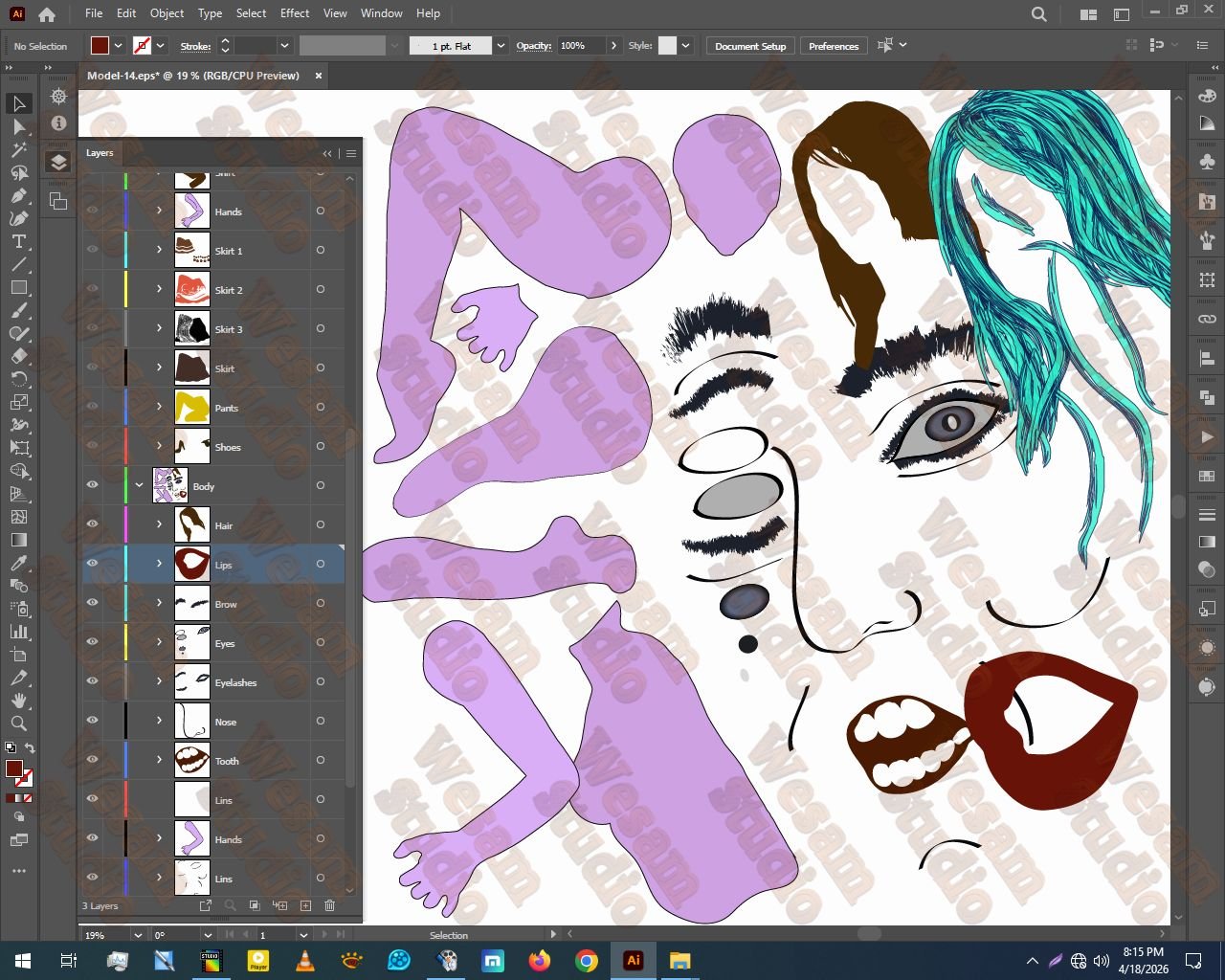Toggle Nose sublayer visibility eye

tap(93, 721)
